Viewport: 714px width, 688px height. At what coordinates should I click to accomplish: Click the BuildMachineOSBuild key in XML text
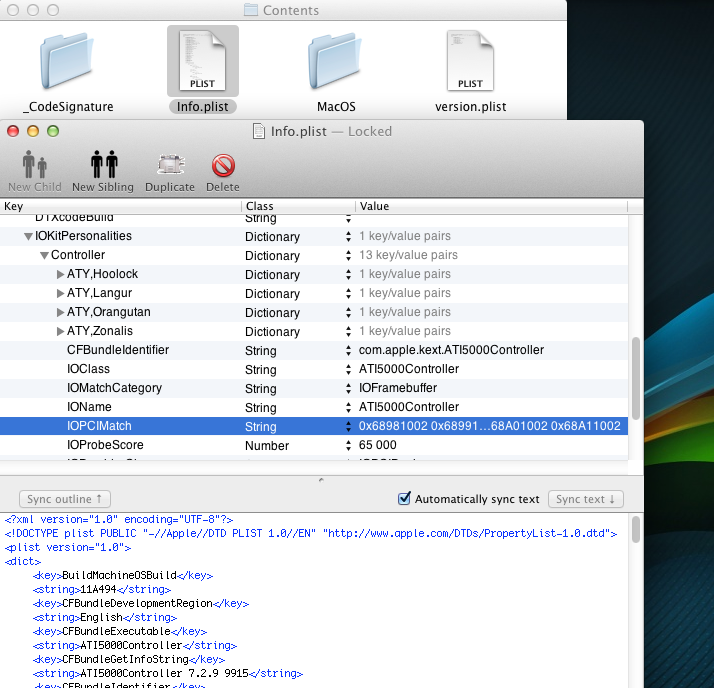[x=119, y=576]
